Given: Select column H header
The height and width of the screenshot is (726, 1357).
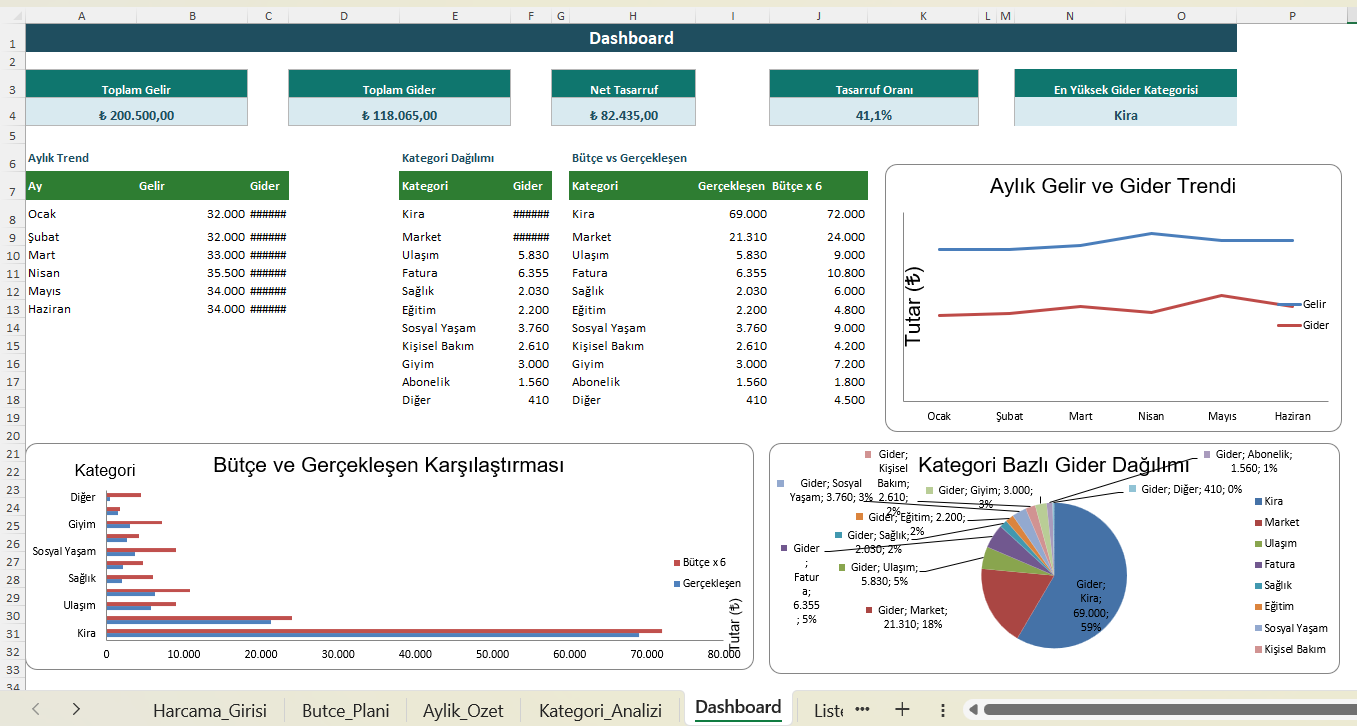Looking at the screenshot, I should tap(633, 15).
